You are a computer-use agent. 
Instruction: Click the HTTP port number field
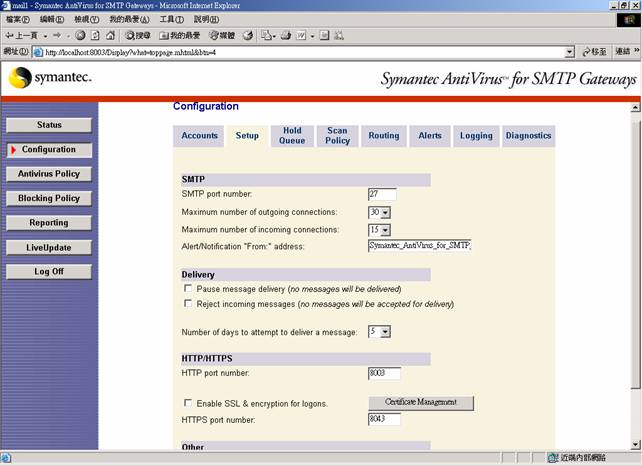click(x=384, y=373)
